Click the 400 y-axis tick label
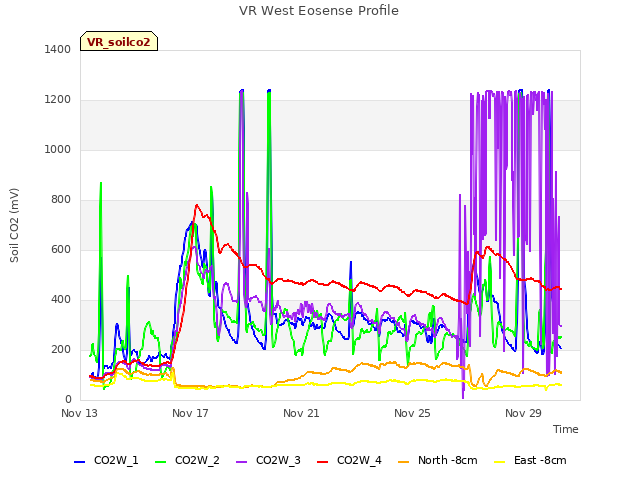 click(x=61, y=300)
